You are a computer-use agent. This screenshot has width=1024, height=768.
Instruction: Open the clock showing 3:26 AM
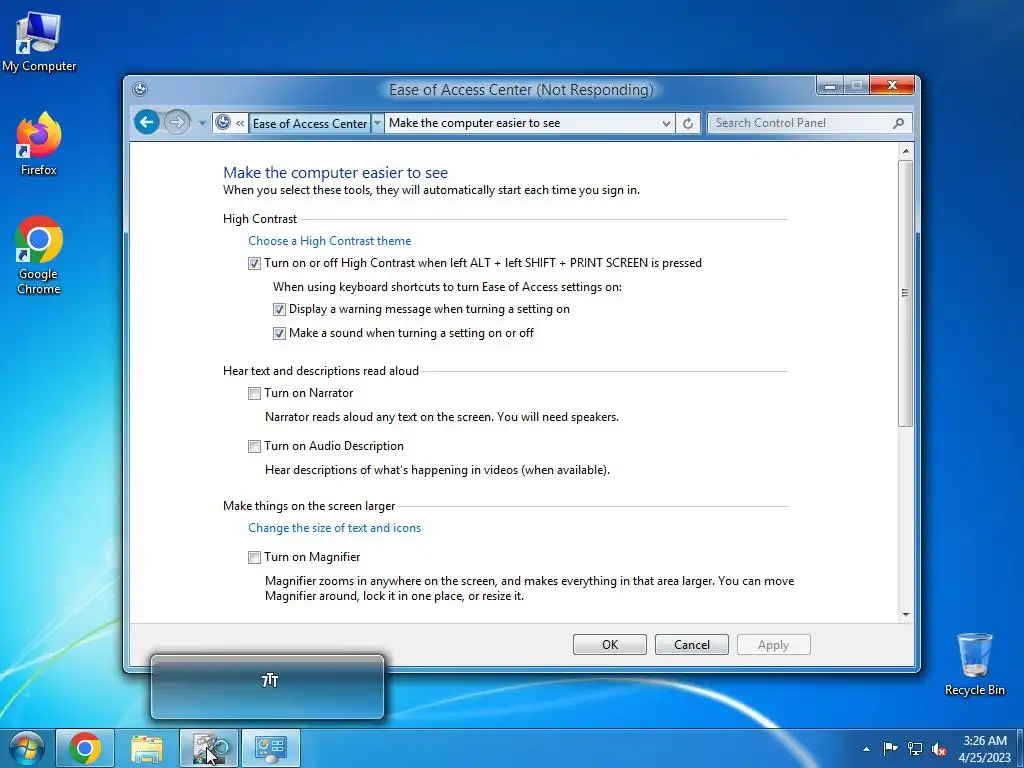[x=985, y=749]
